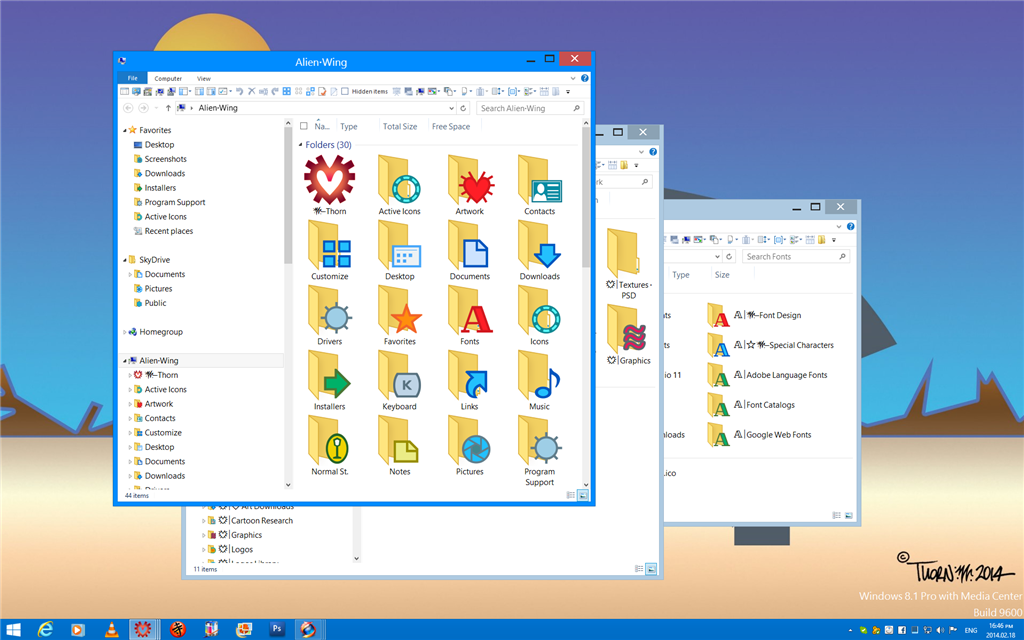Screen dimensions: 1024x640
Task: Click the Windows Start button
Action: coord(13,630)
